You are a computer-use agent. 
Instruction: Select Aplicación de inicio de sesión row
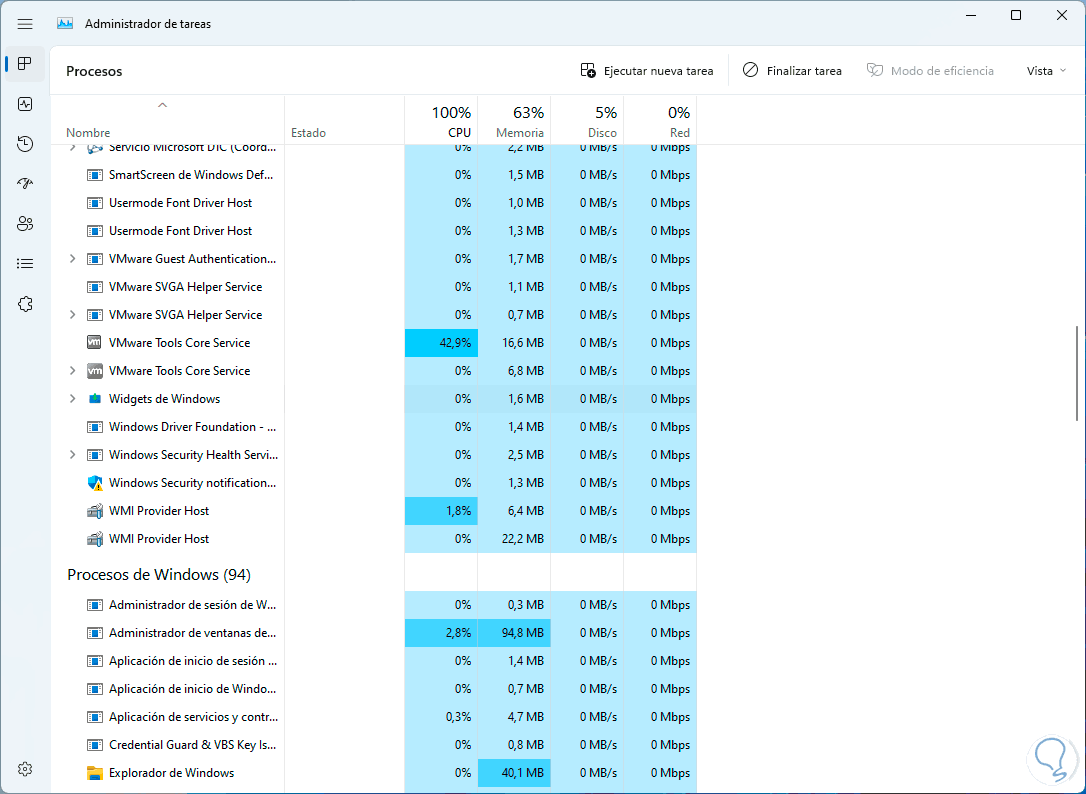point(373,661)
